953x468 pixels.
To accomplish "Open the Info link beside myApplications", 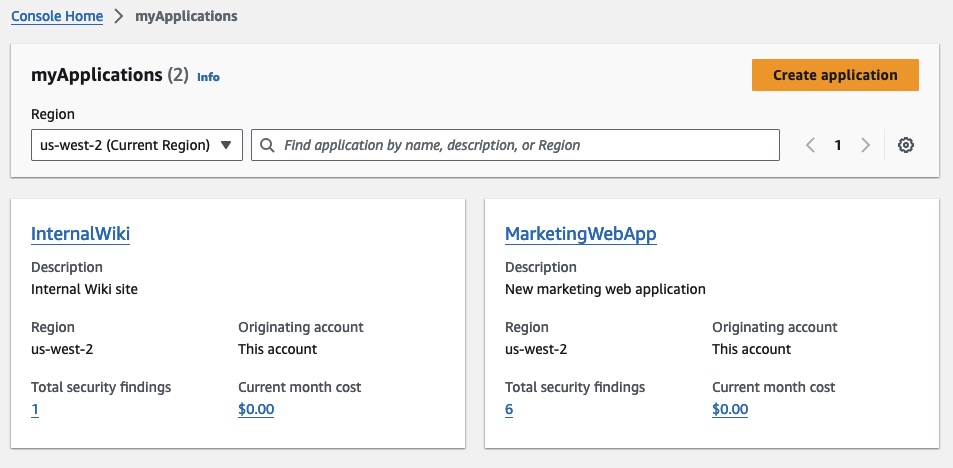I will pyautogui.click(x=208, y=77).
